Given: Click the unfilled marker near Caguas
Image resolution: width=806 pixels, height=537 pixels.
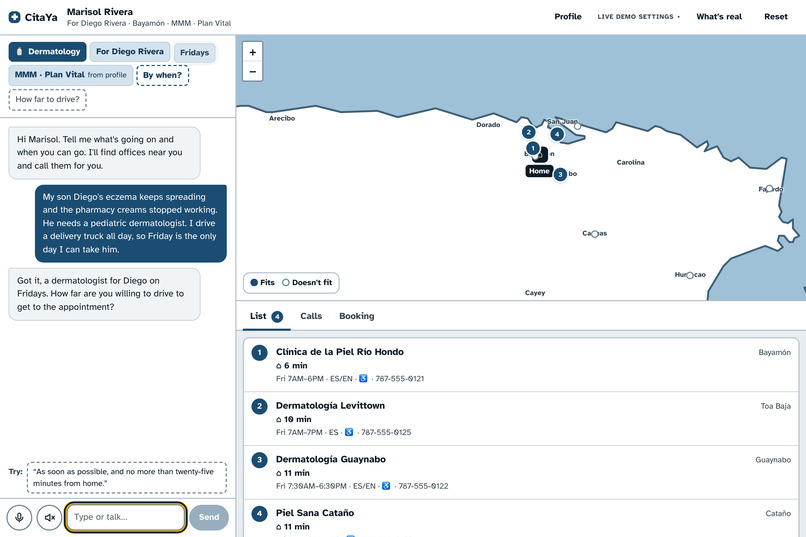Looking at the screenshot, I should click(x=595, y=234).
